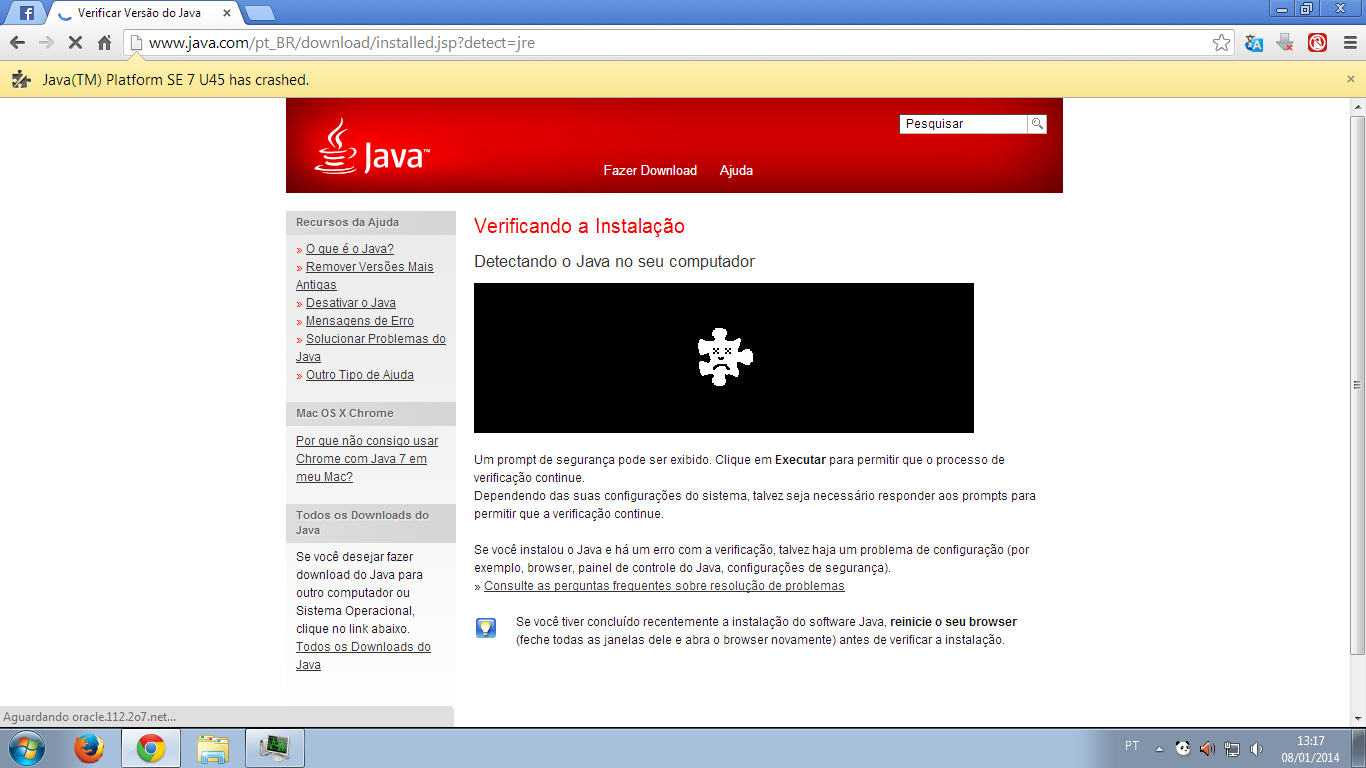The width and height of the screenshot is (1366, 768).
Task: Click the search magnifier button
Action: tap(1037, 124)
